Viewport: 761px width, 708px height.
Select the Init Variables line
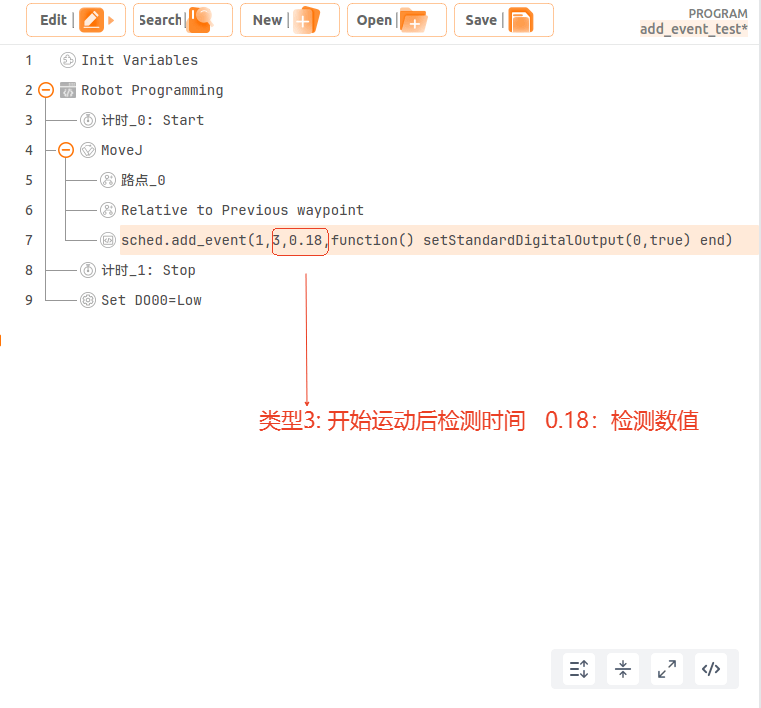point(139,60)
